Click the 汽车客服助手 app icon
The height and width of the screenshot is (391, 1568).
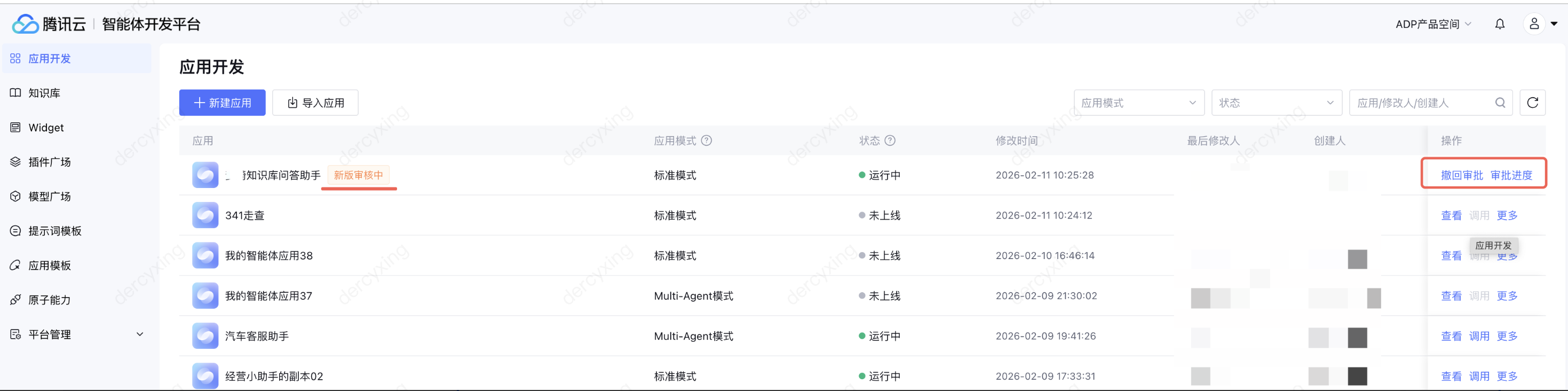(x=205, y=336)
